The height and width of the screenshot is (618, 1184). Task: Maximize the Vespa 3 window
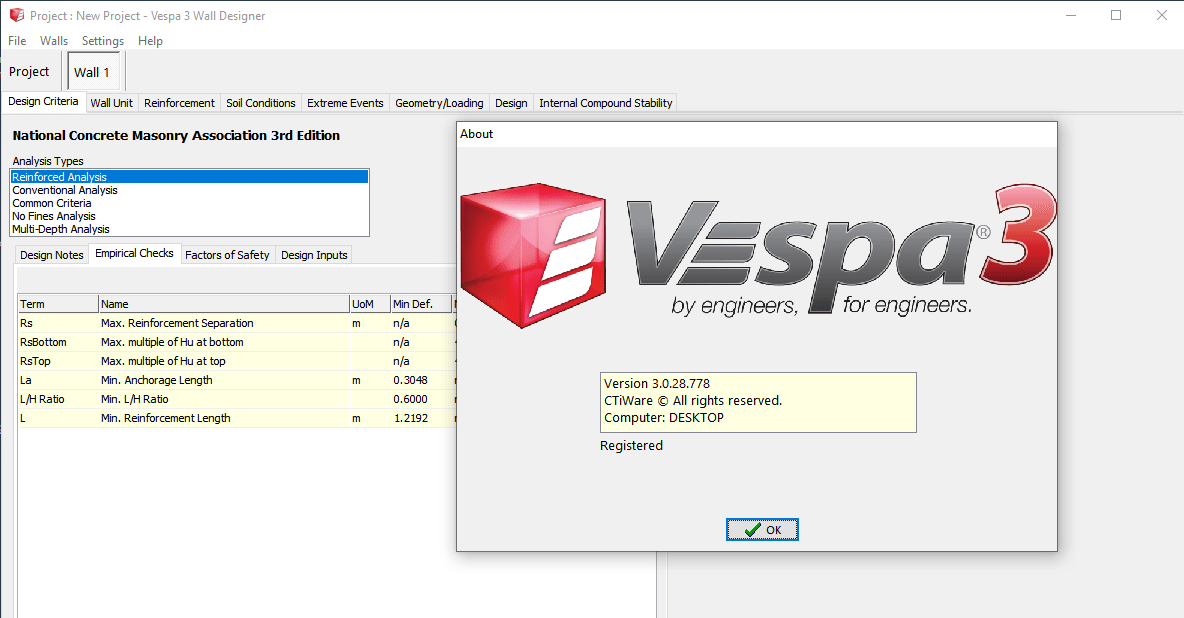point(1116,15)
